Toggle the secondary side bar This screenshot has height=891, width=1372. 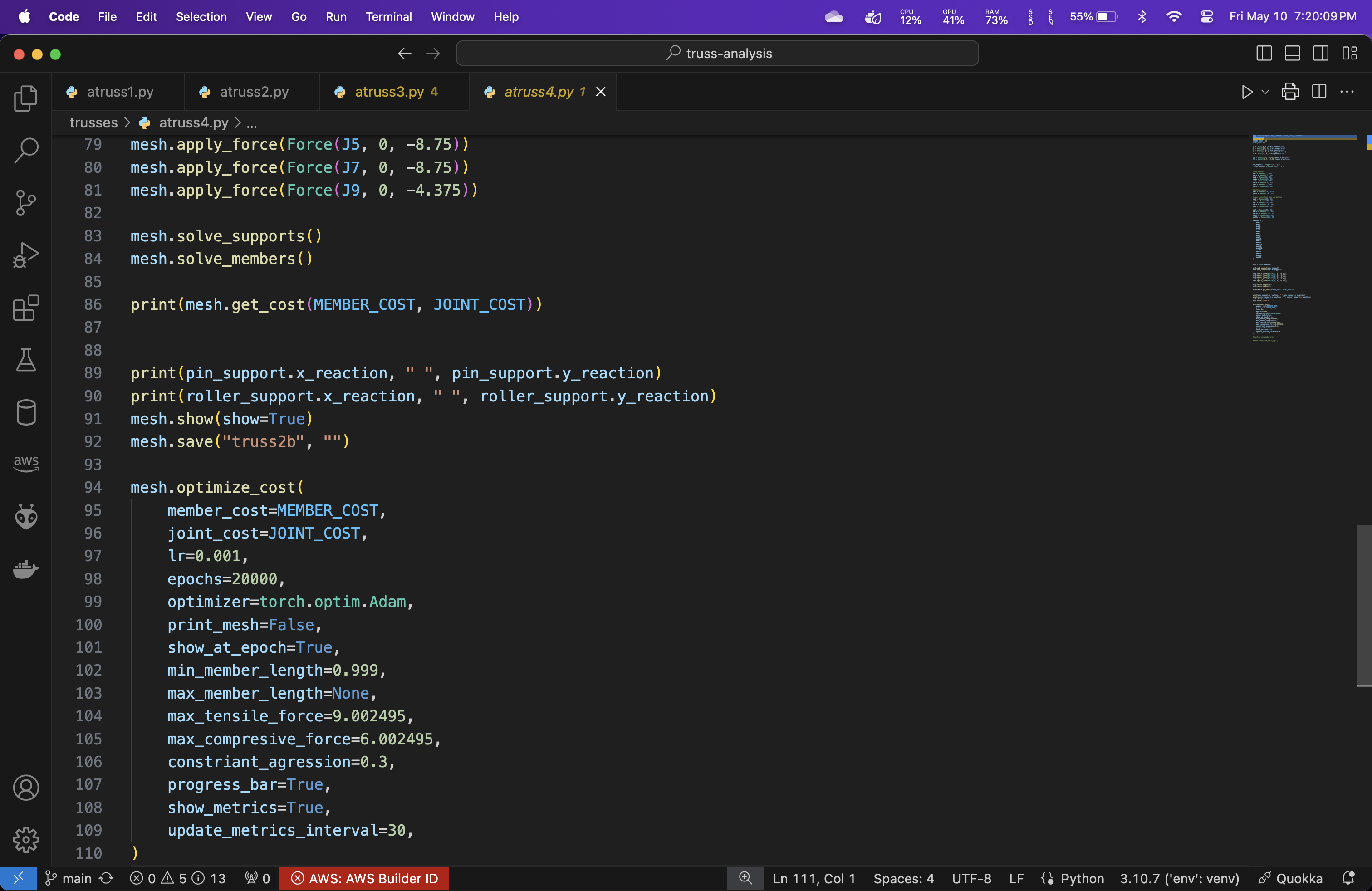(1321, 54)
